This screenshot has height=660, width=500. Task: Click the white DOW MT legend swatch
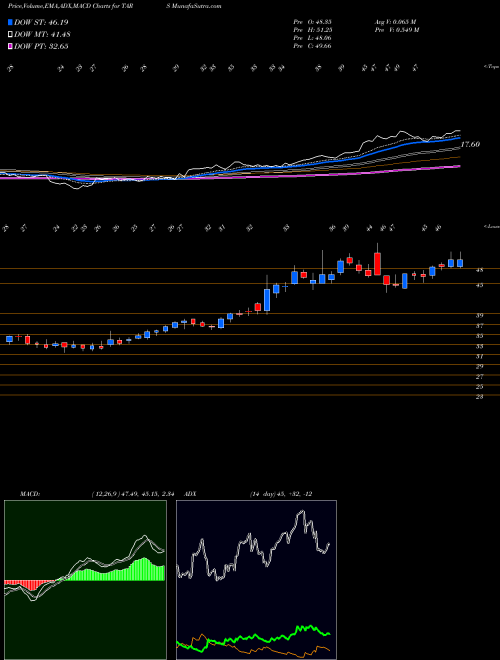pyautogui.click(x=11, y=35)
